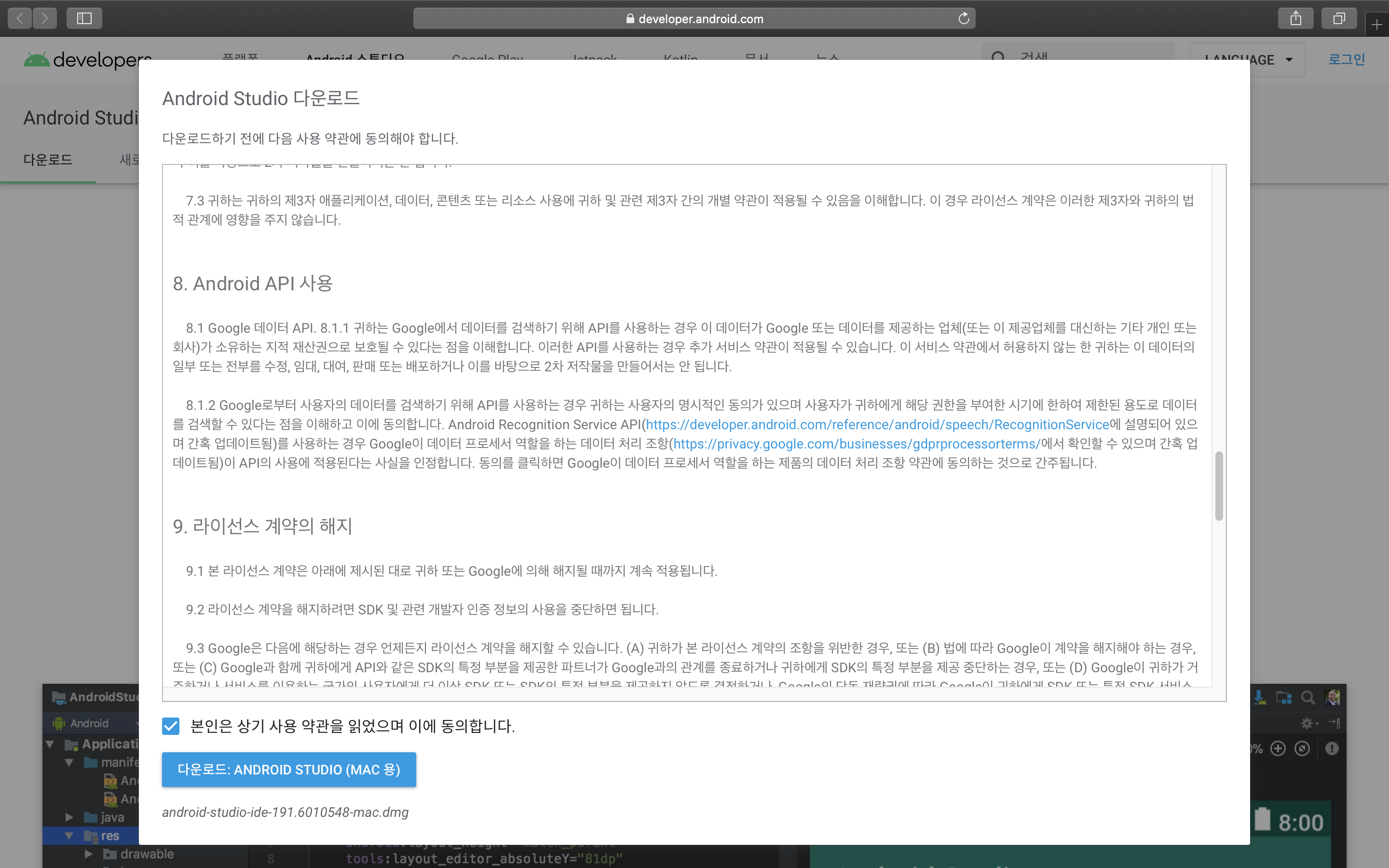Click the developer.android.com address bar
1389x868 pixels.
[x=694, y=18]
